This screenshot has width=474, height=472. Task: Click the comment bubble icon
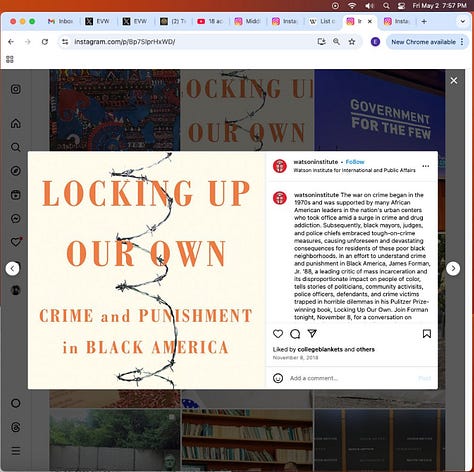tap(295, 334)
